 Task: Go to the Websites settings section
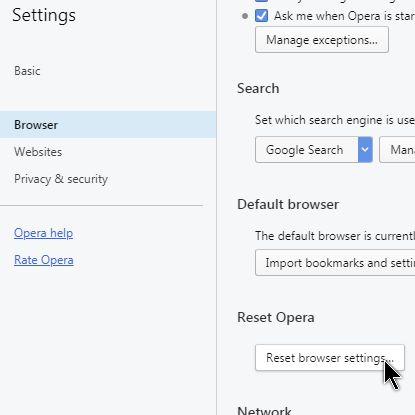point(38,152)
